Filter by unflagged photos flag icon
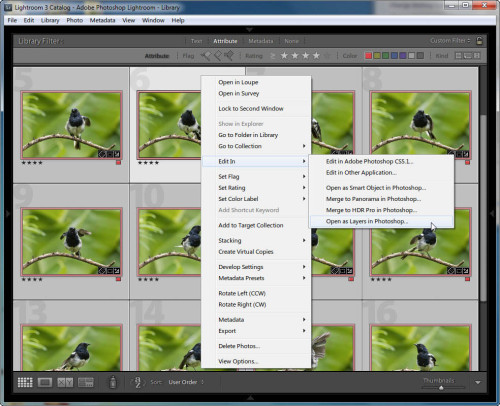The image size is (500, 406). coord(218,55)
